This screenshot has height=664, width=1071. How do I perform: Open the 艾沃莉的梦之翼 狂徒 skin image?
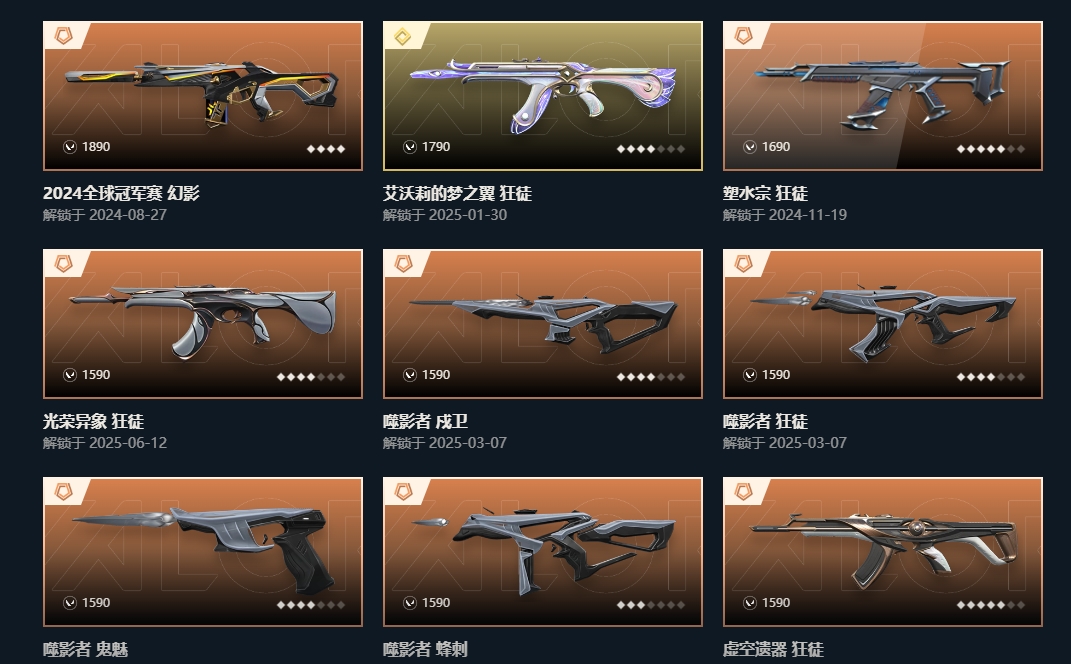pyautogui.click(x=542, y=96)
